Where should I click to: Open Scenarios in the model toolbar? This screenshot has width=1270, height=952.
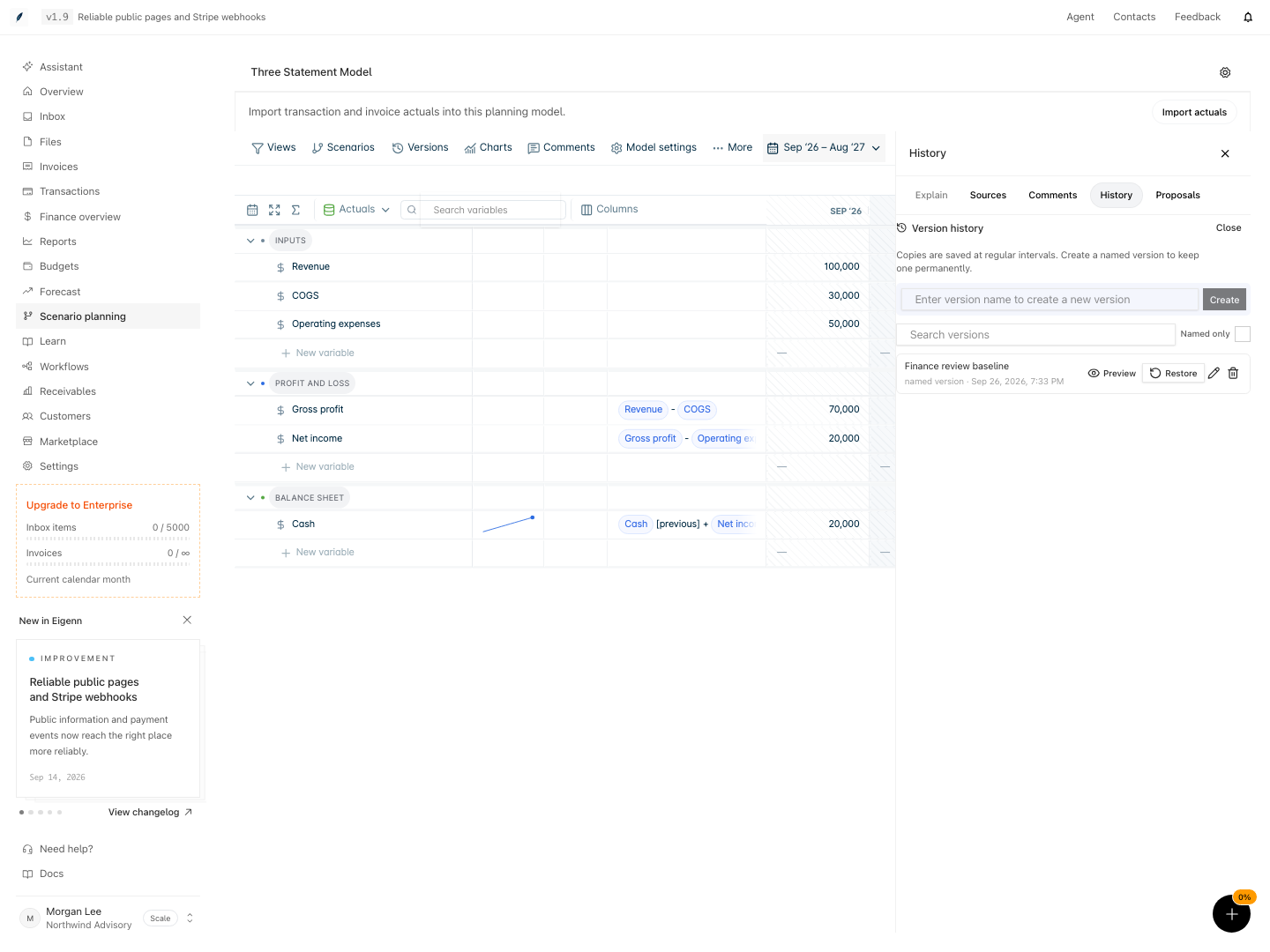[343, 147]
